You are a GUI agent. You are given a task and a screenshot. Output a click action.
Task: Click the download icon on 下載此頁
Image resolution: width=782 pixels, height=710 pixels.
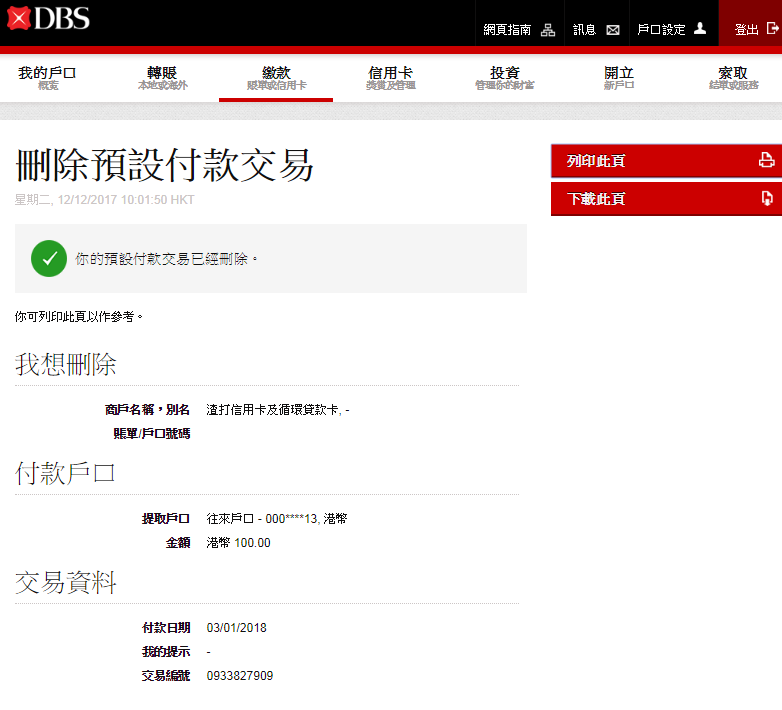[x=766, y=198]
